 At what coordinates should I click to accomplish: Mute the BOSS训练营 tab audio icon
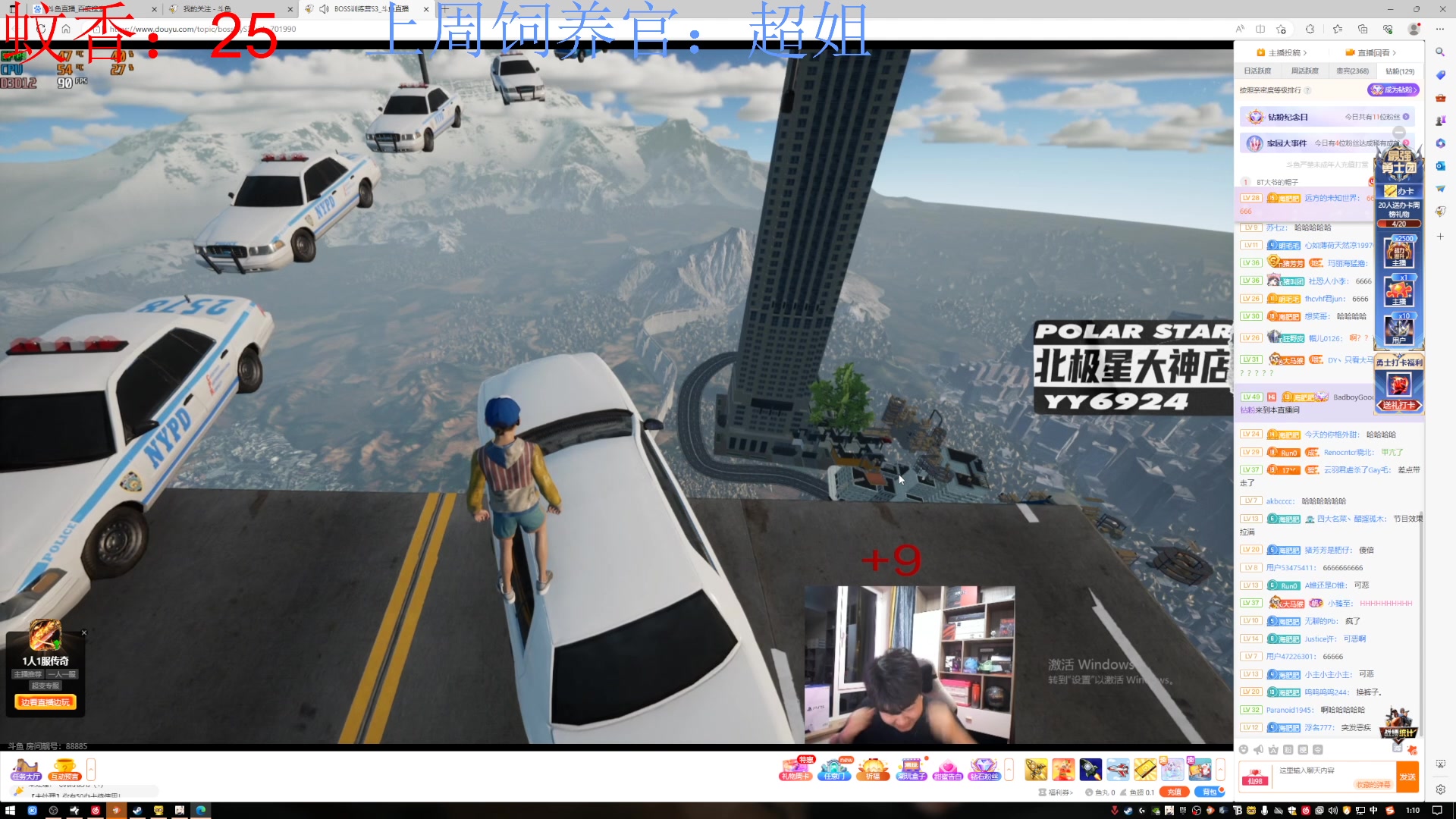(324, 9)
